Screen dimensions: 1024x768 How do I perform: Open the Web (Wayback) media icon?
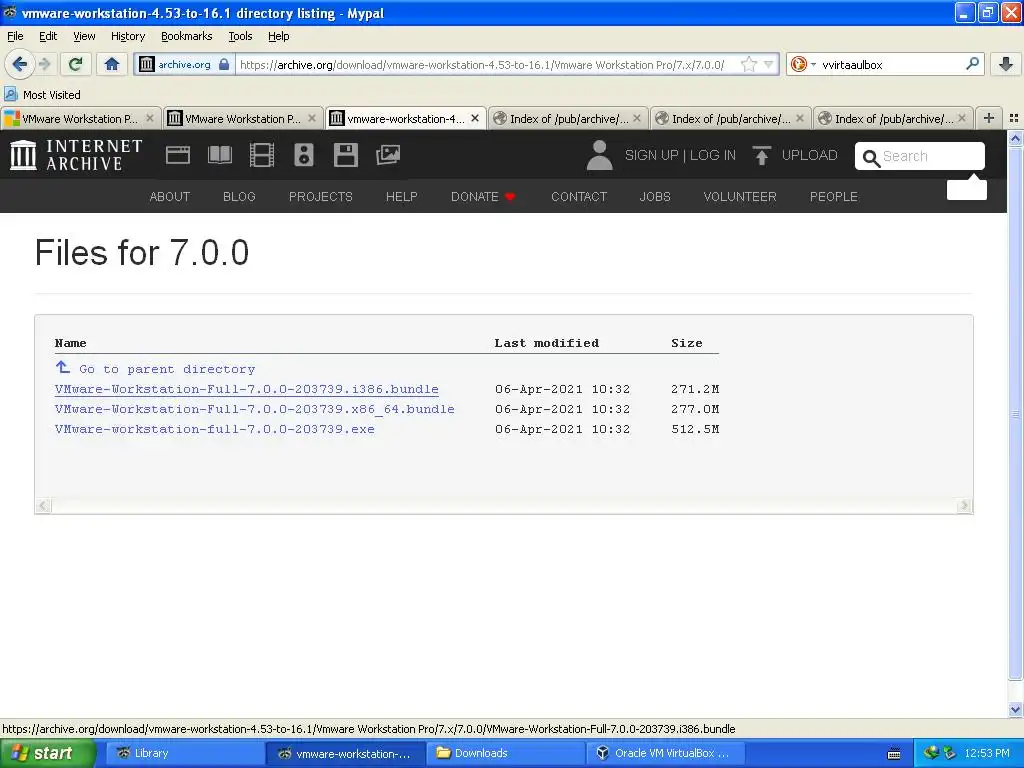(x=178, y=155)
